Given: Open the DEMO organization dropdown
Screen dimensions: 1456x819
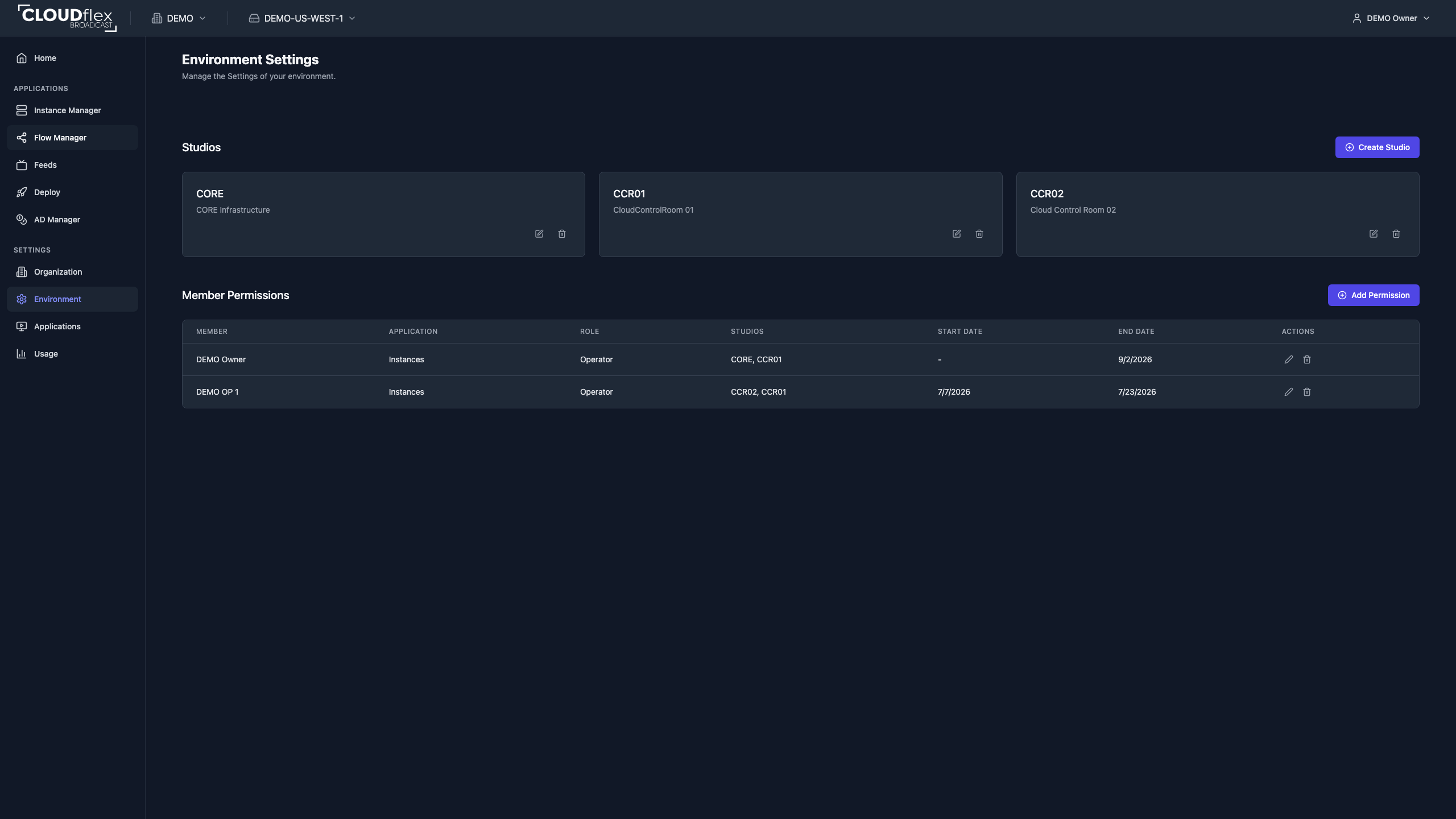Looking at the screenshot, I should click(x=179, y=18).
